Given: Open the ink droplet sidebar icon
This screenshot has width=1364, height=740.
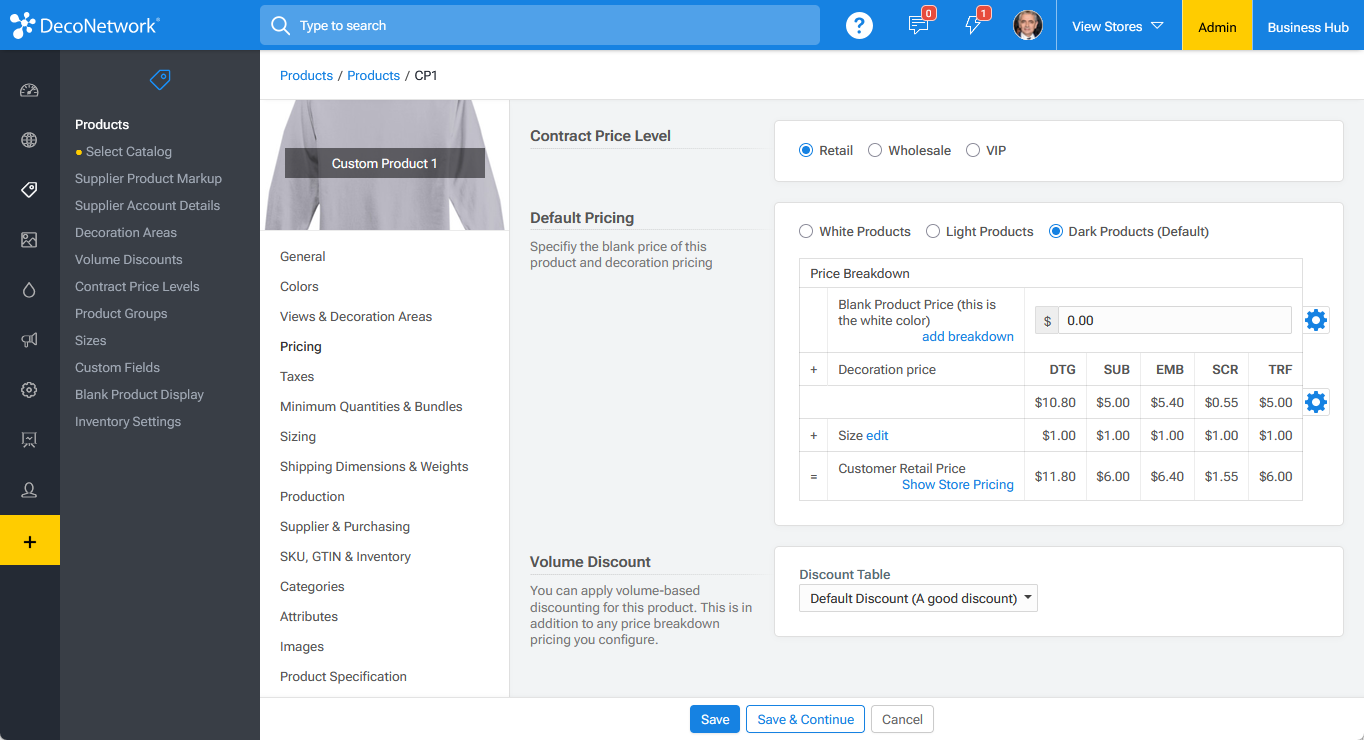Looking at the screenshot, I should pos(29,290).
